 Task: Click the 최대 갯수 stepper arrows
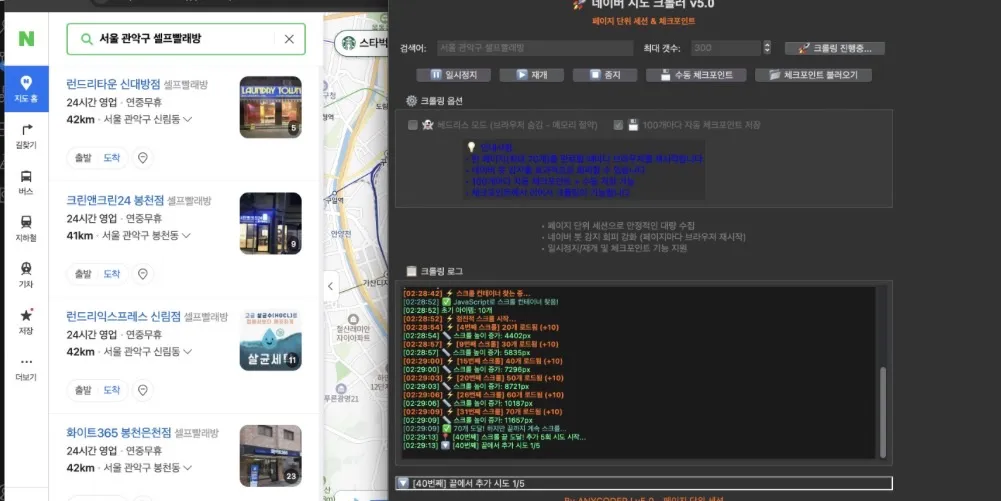767,48
